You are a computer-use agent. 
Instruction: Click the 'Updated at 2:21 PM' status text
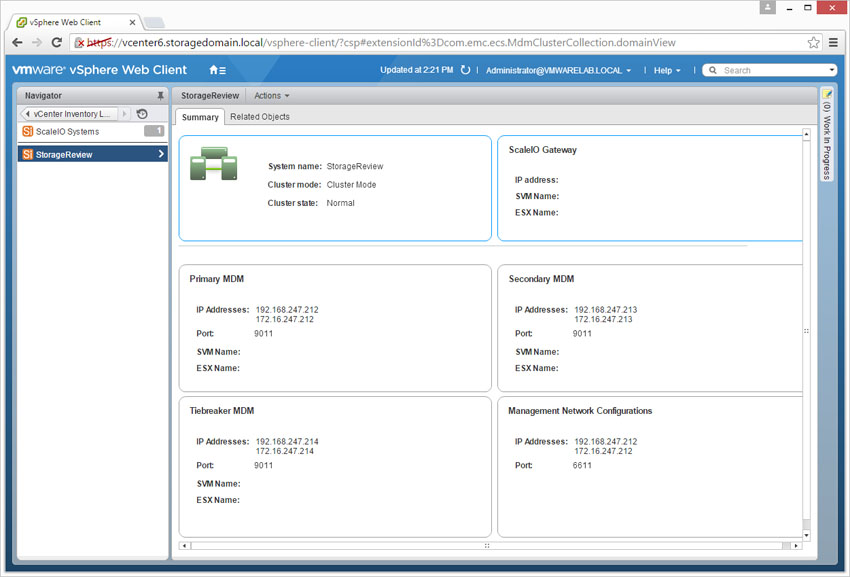pyautogui.click(x=416, y=70)
